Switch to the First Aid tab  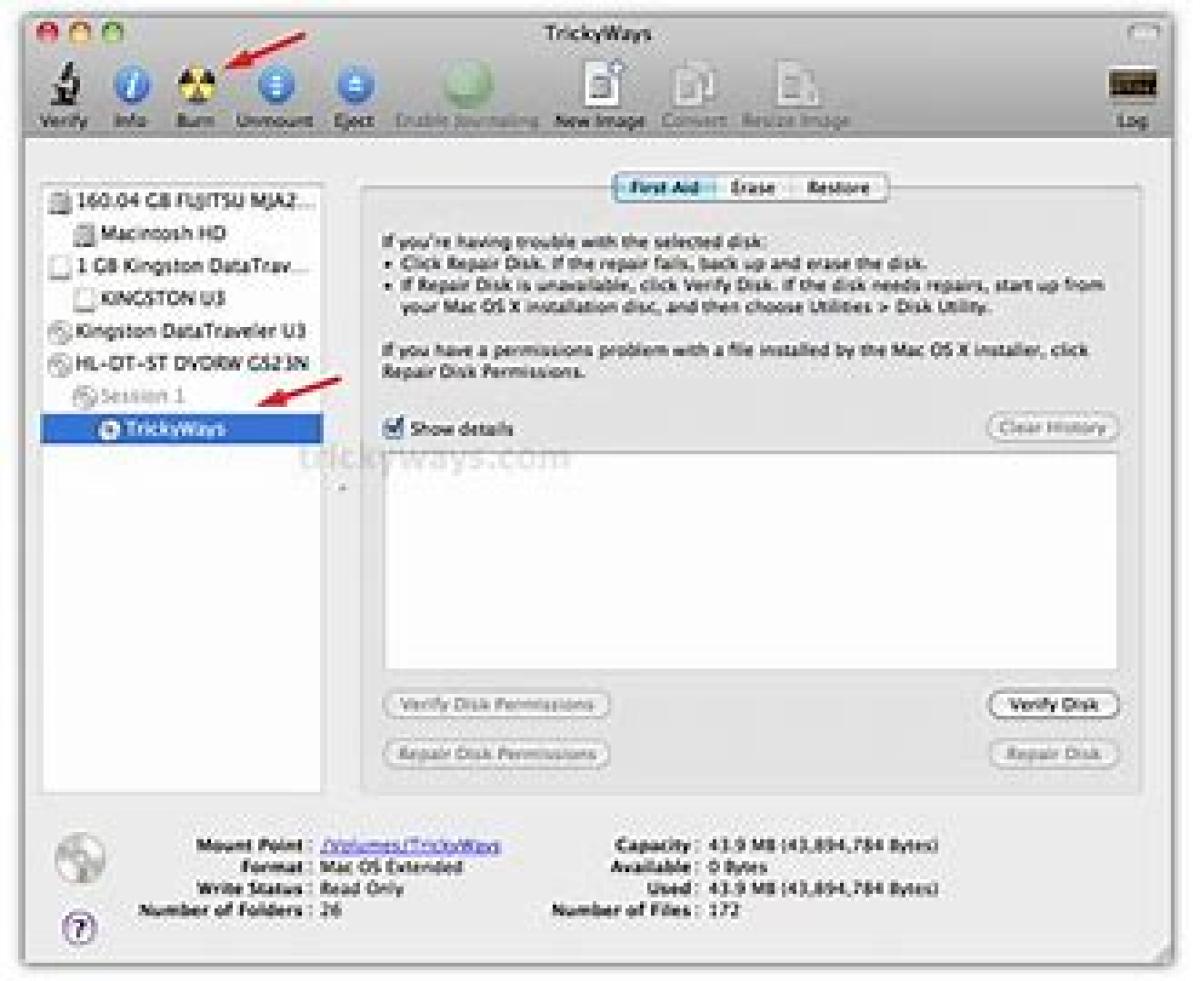664,188
